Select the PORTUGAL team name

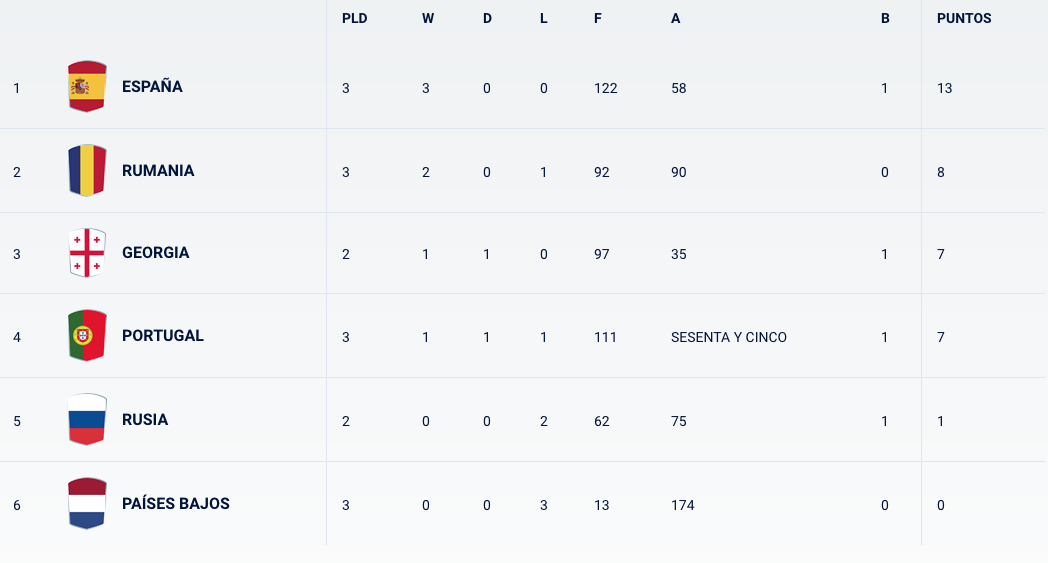[x=162, y=336]
